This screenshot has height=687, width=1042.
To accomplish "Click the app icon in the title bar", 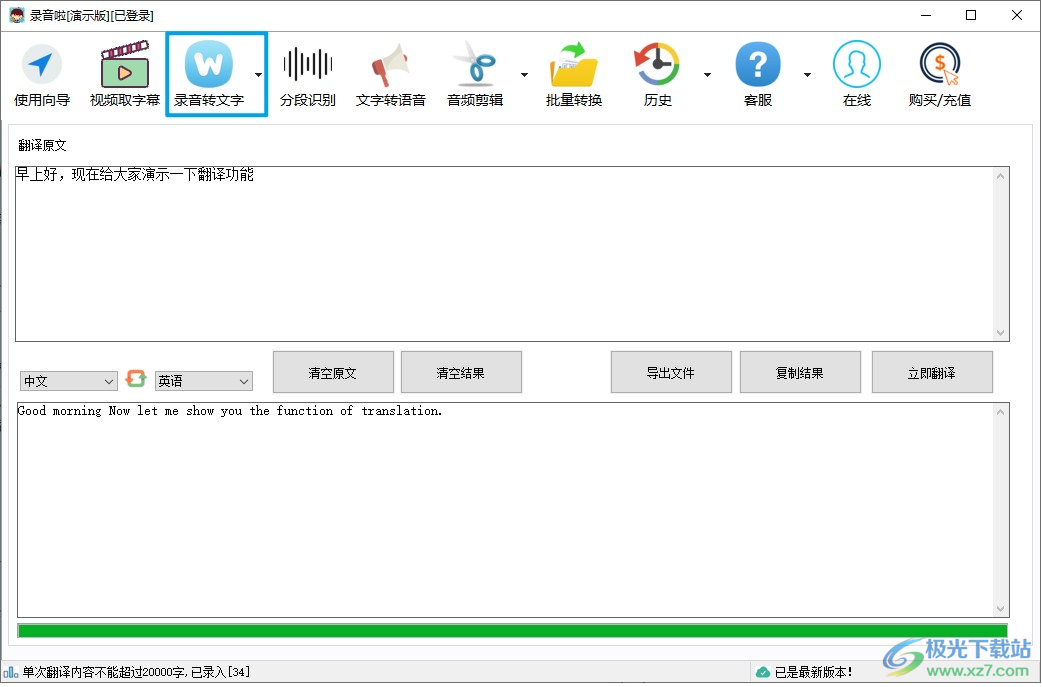I will point(17,15).
